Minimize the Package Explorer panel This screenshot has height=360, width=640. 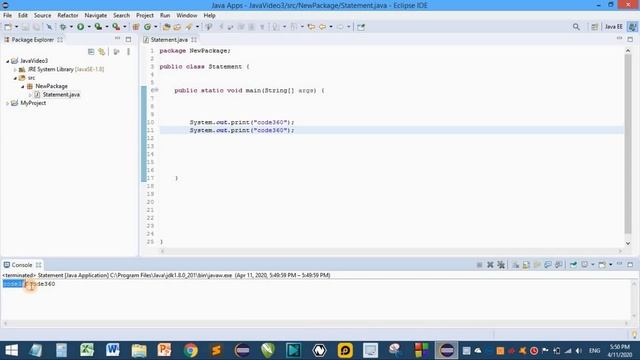point(118,39)
